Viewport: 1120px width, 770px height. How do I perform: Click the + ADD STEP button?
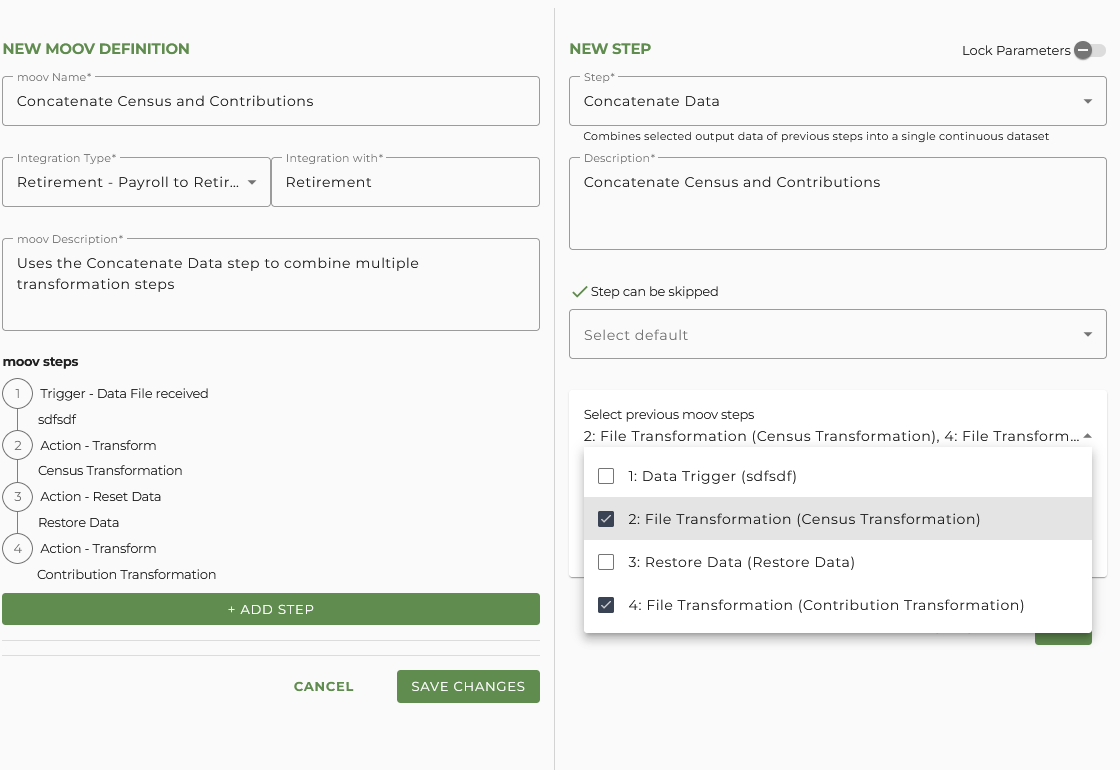(x=271, y=609)
